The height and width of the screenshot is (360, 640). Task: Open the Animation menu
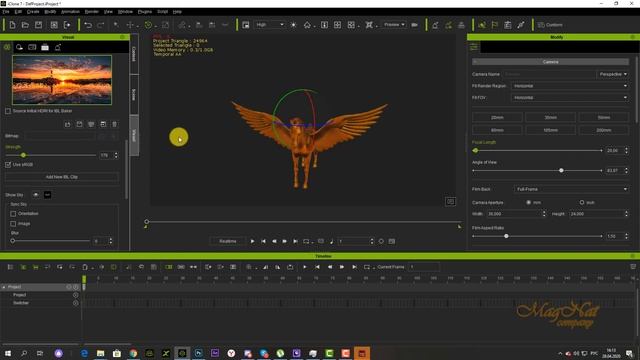tap(70, 12)
